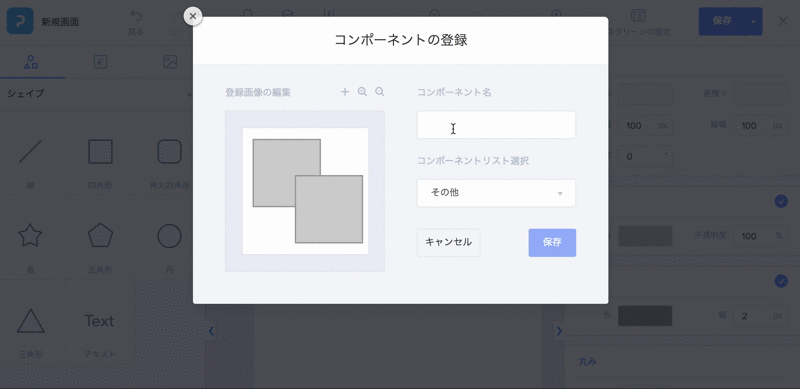Toggle the border section blue checkmark
The width and height of the screenshot is (800, 389).
pyautogui.click(x=781, y=281)
